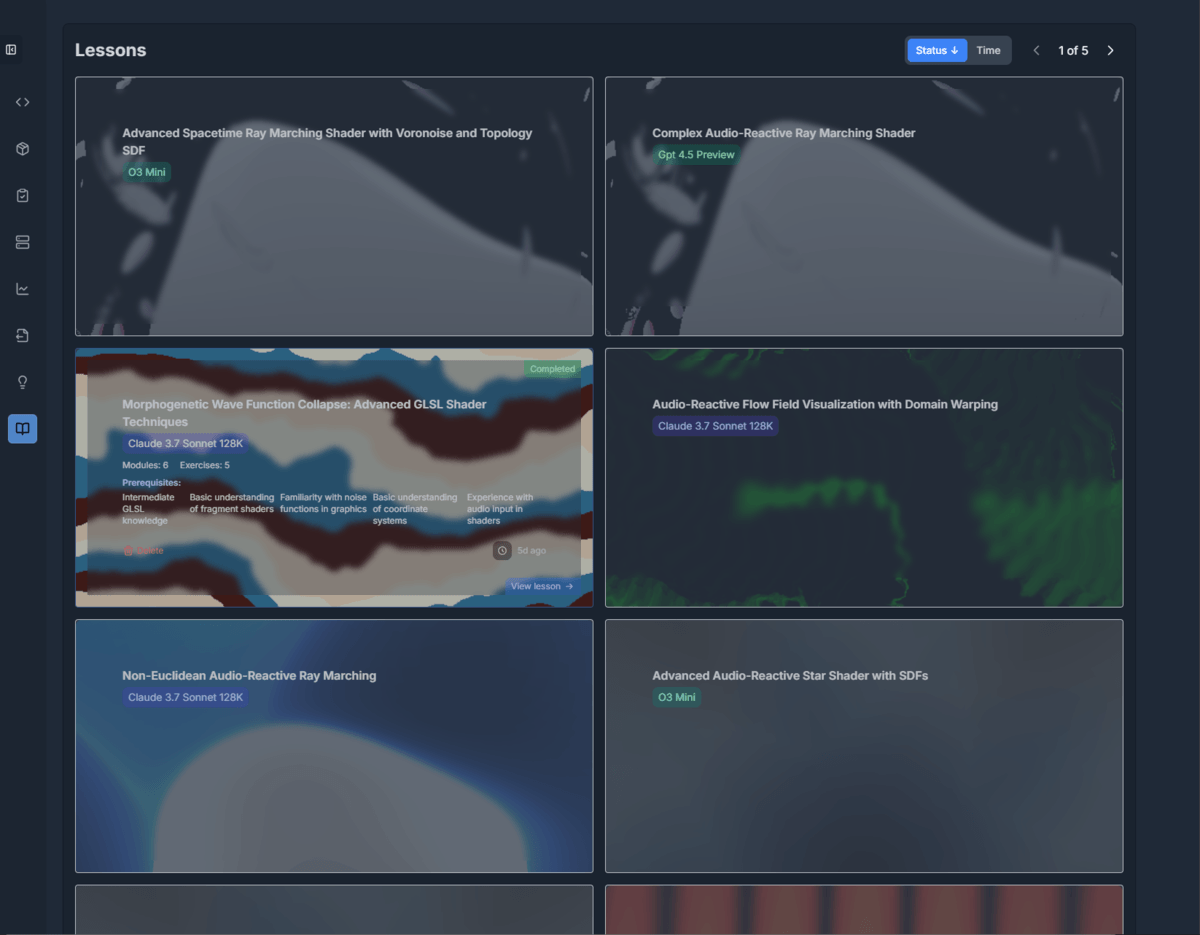Open the stacked layers sidebar icon
Screen dimensions: 1200x935
pos(22,241)
